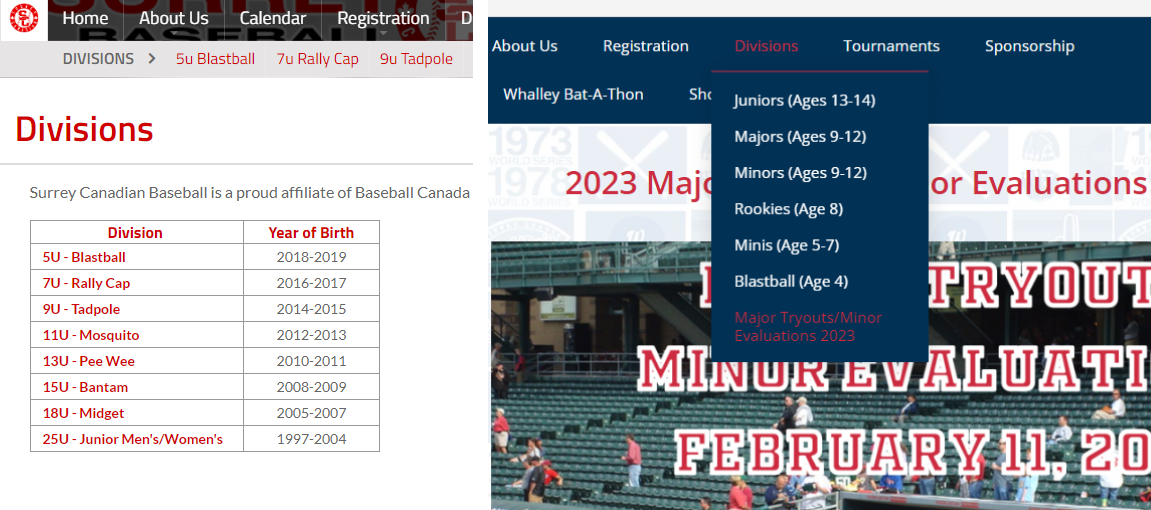Screen dimensions: 1151x510
Task: Expand the Divisions dropdown in right navbar
Action: click(766, 46)
